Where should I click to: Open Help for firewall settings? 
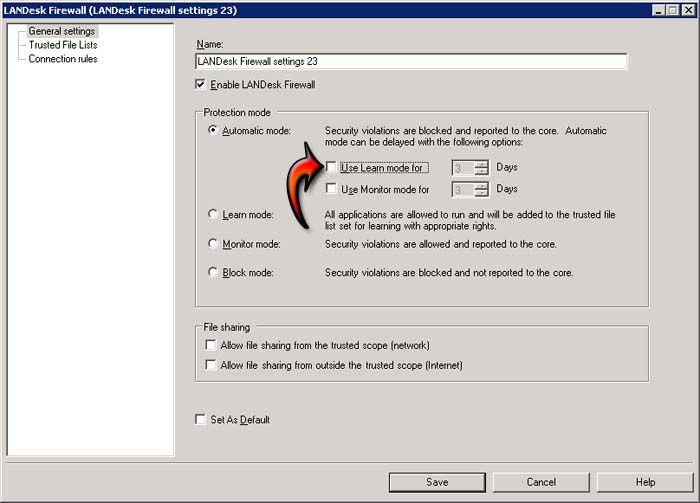pyautogui.click(x=645, y=482)
